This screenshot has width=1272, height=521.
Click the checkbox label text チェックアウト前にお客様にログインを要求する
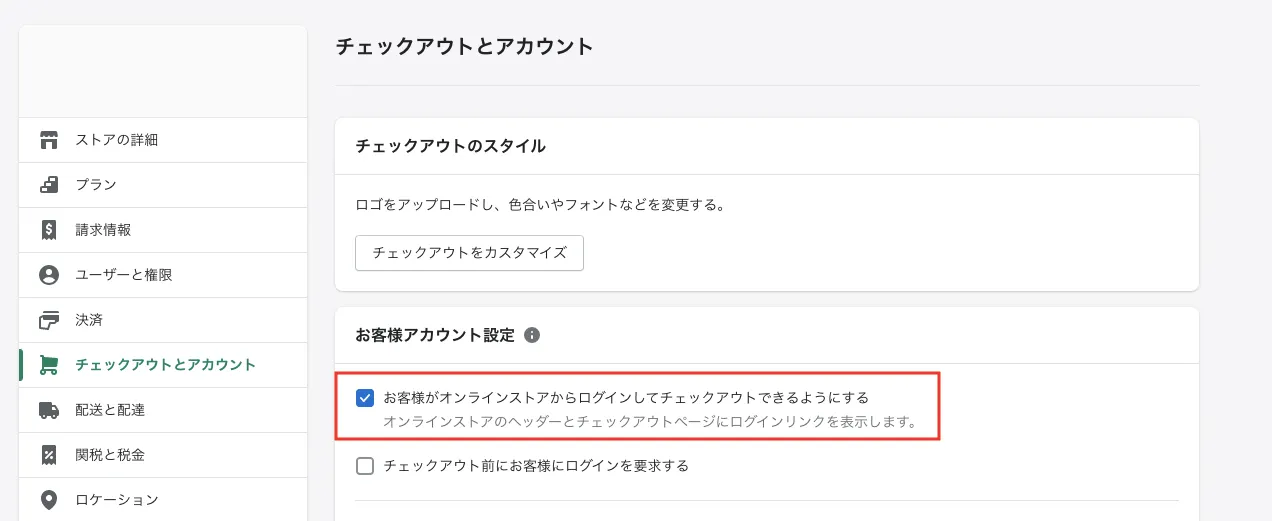click(x=536, y=466)
